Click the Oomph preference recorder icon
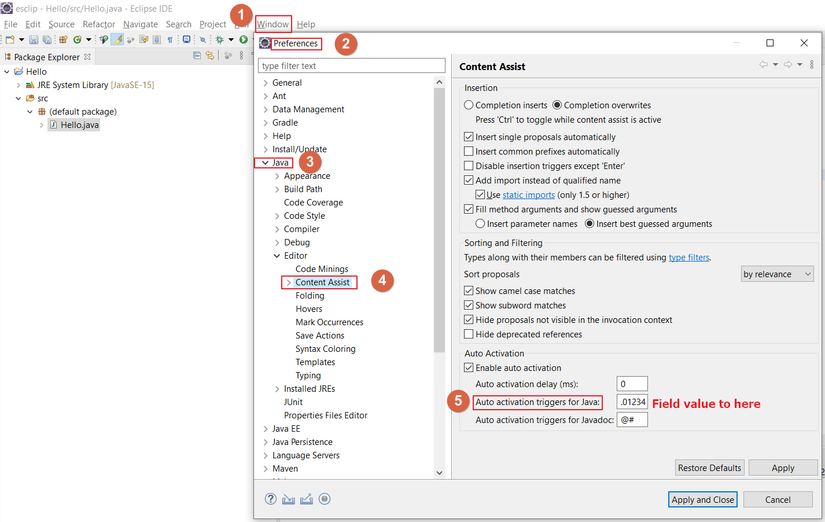The image size is (825, 522). (325, 499)
